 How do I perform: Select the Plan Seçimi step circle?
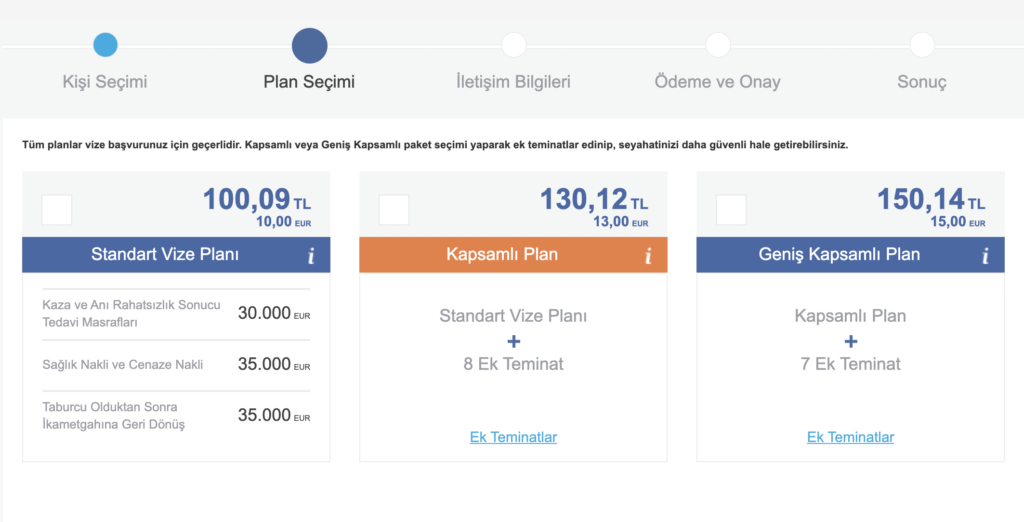310,46
